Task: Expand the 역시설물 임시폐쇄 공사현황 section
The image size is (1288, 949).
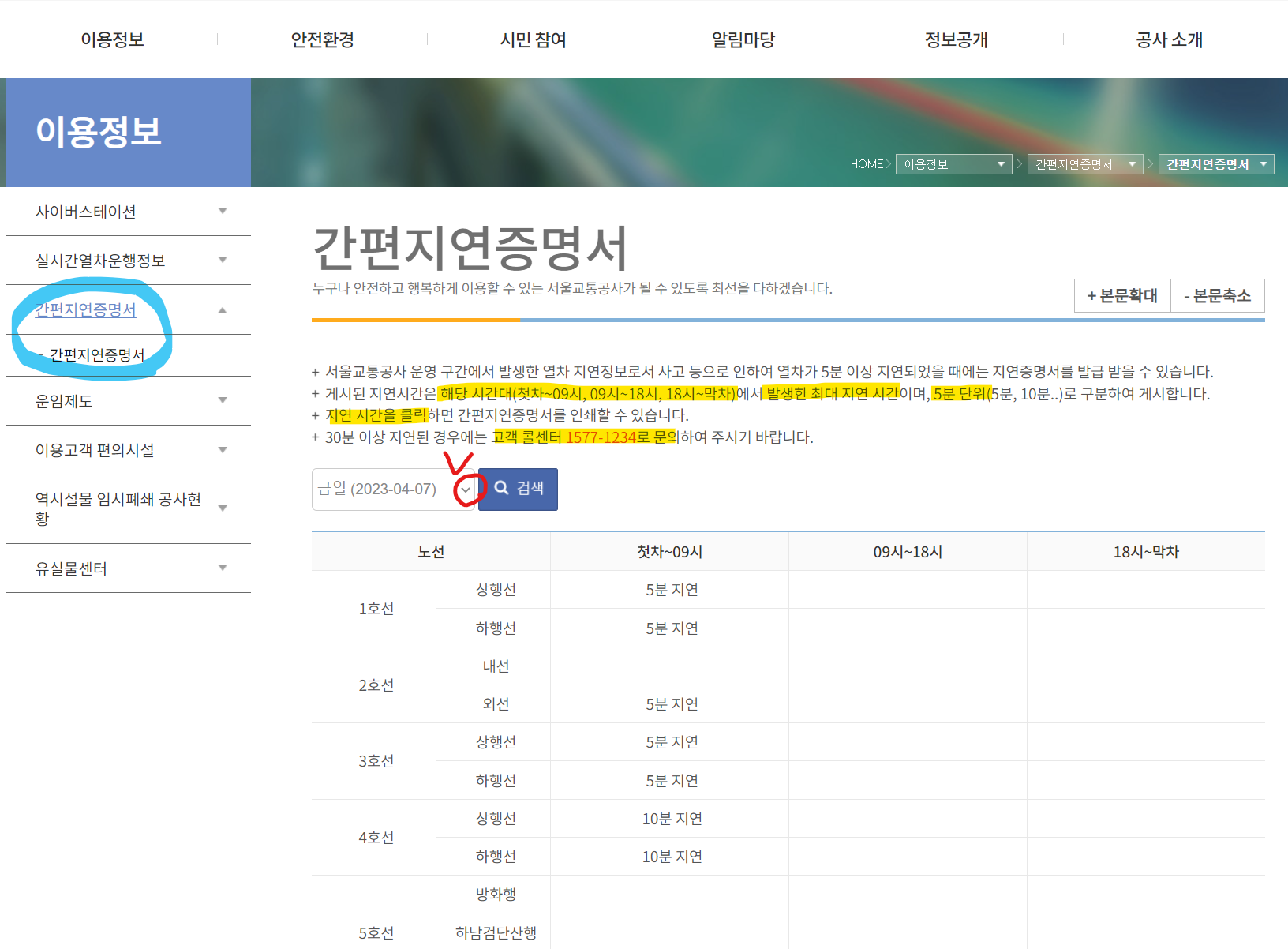Action: point(223,508)
